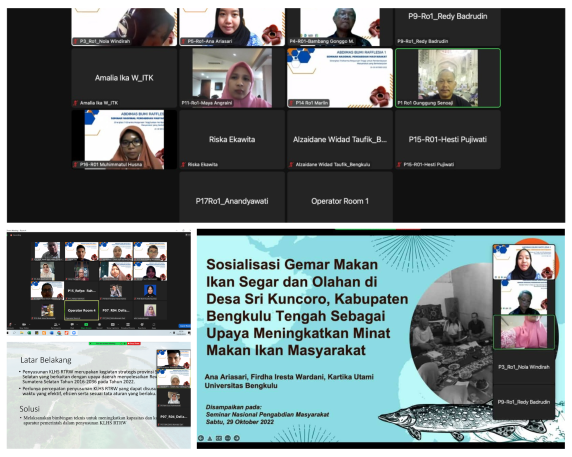Open Chrome from the Windows taskbar

59,333
